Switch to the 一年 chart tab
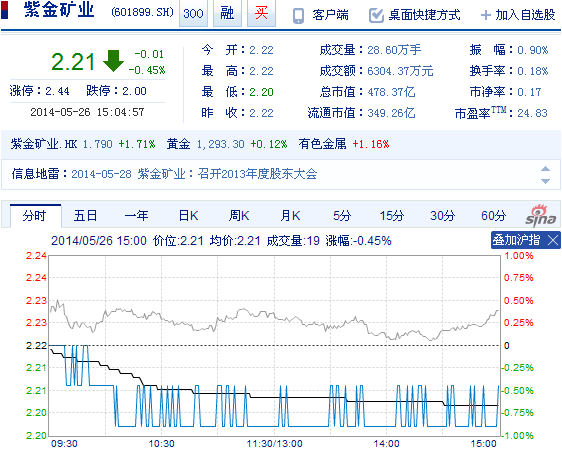This screenshot has height=450, width=562. [137, 216]
